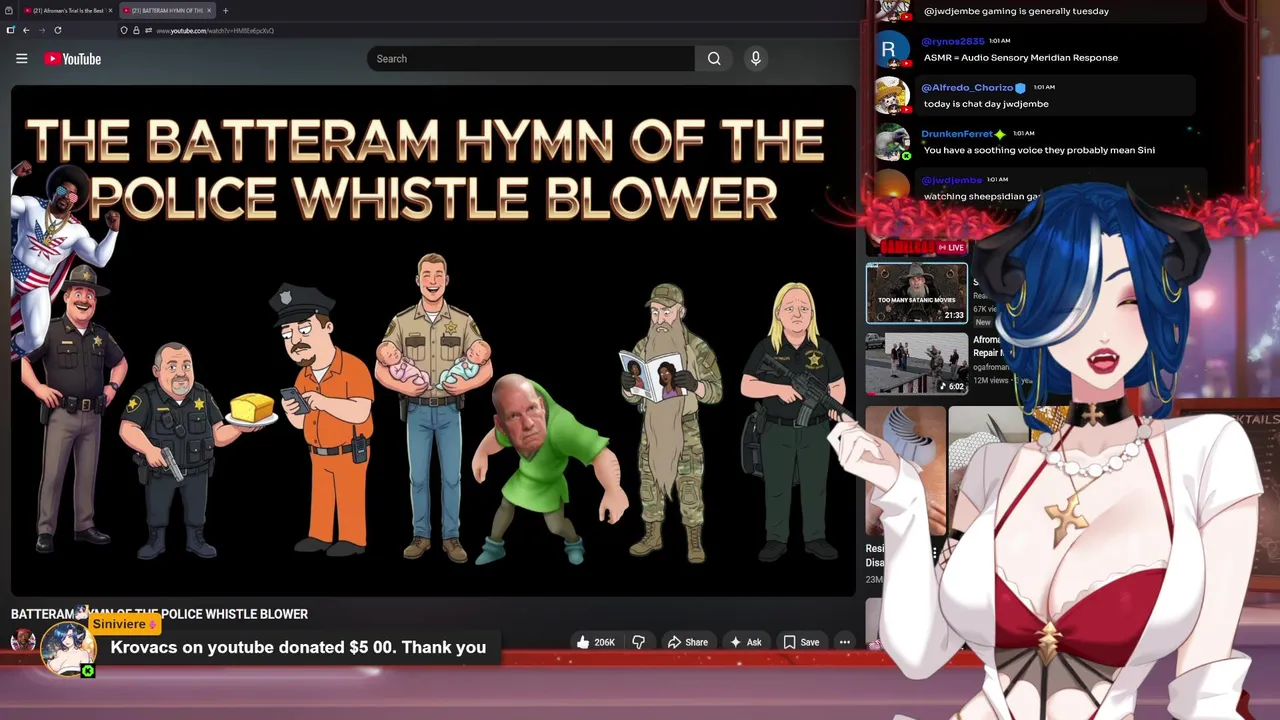
Task: Click the youtube.com URL address bar
Action: (x=215, y=30)
